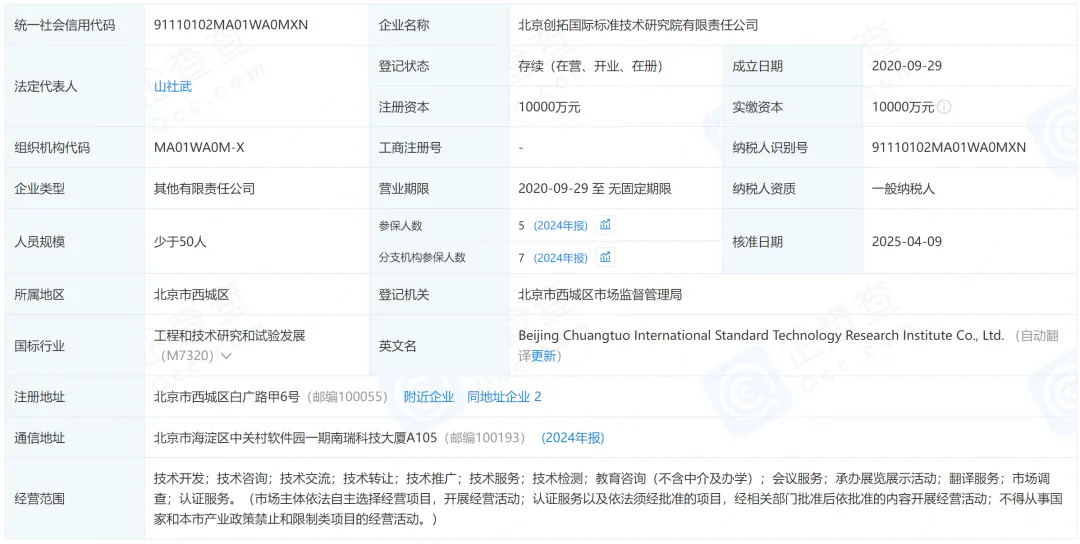Click the postal code 邮编100055
Image resolution: width=1080 pixels, height=544 pixels.
346,397
